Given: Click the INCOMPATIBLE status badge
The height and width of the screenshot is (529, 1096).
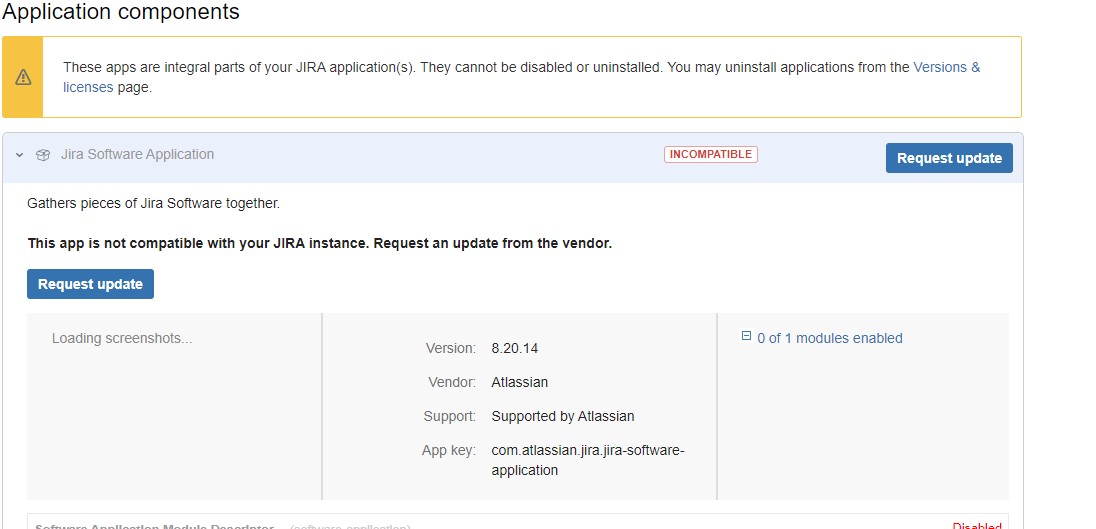Looking at the screenshot, I should tap(711, 154).
